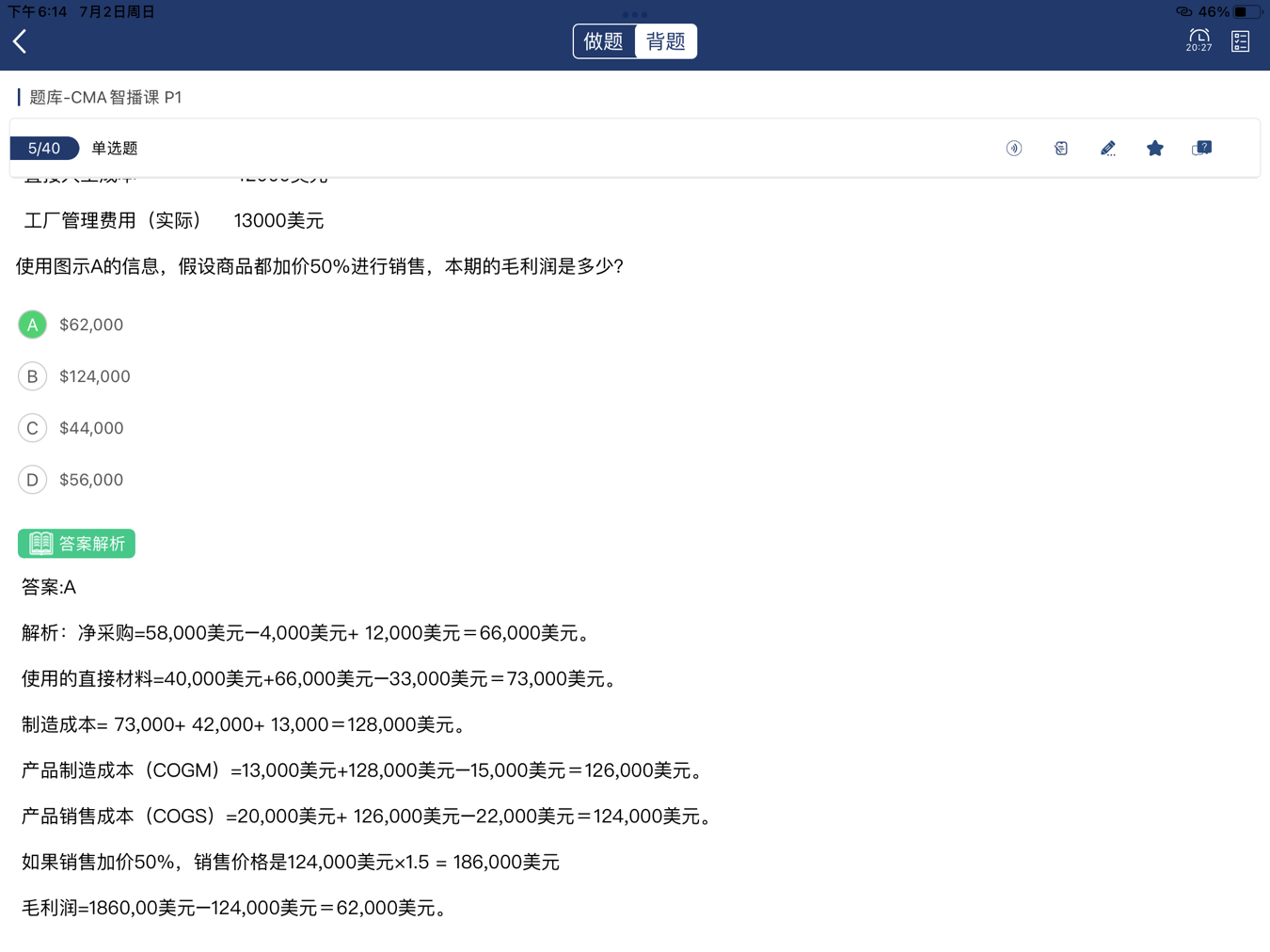Play audio with the sound wave icon

pos(1014,149)
